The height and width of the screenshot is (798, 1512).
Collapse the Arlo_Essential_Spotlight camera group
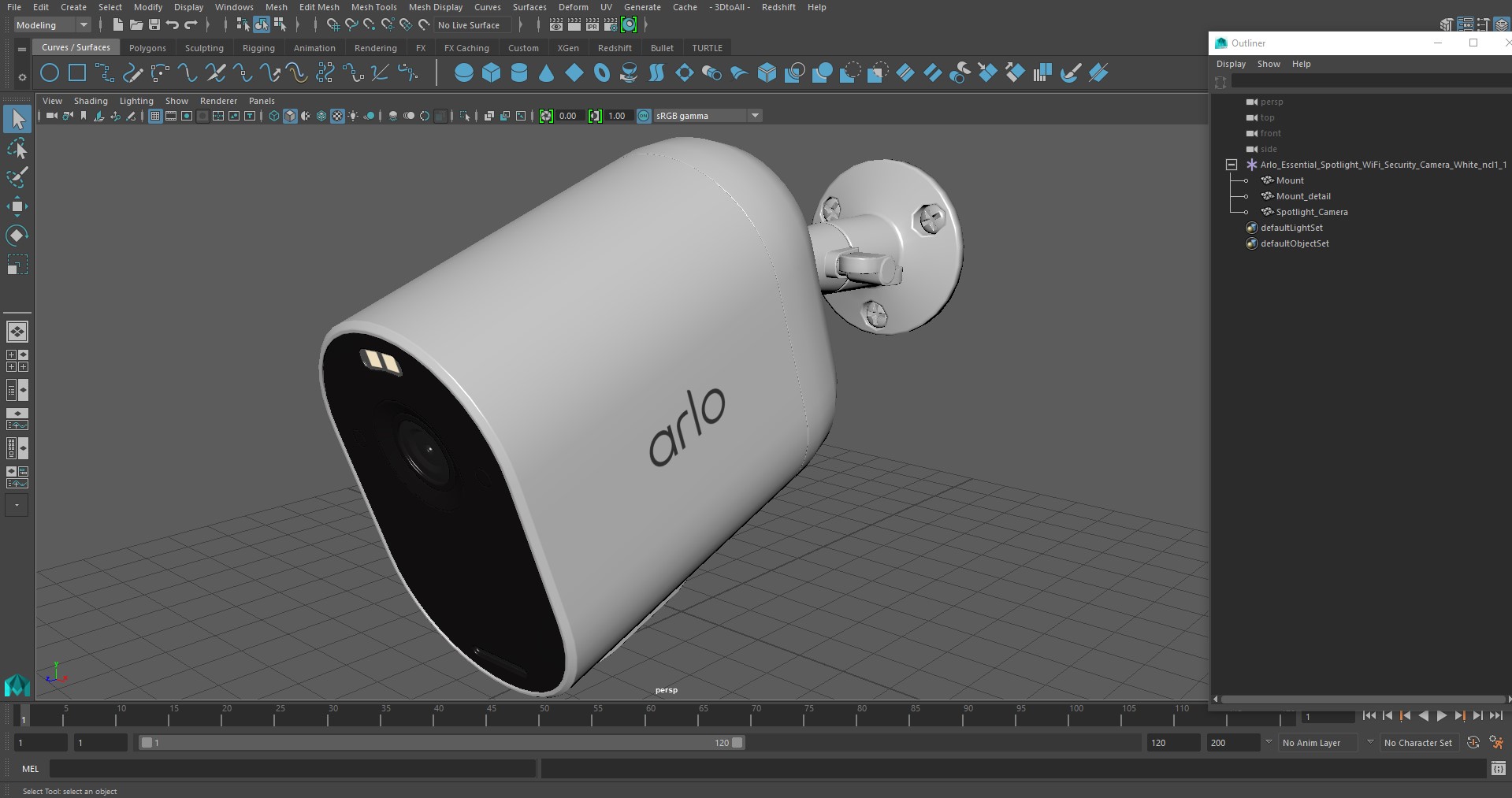click(x=1232, y=165)
